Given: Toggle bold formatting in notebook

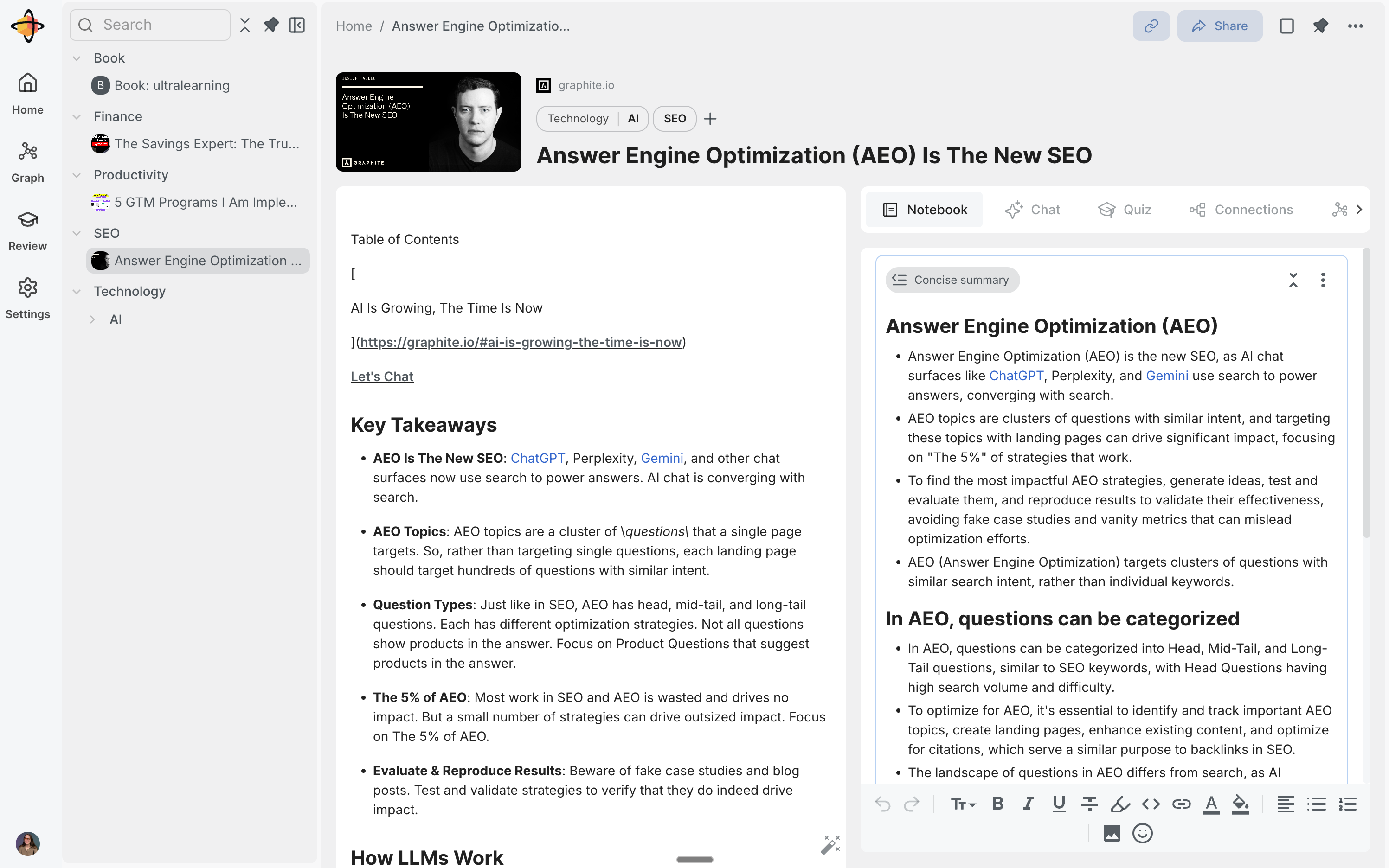Looking at the screenshot, I should pyautogui.click(x=997, y=804).
